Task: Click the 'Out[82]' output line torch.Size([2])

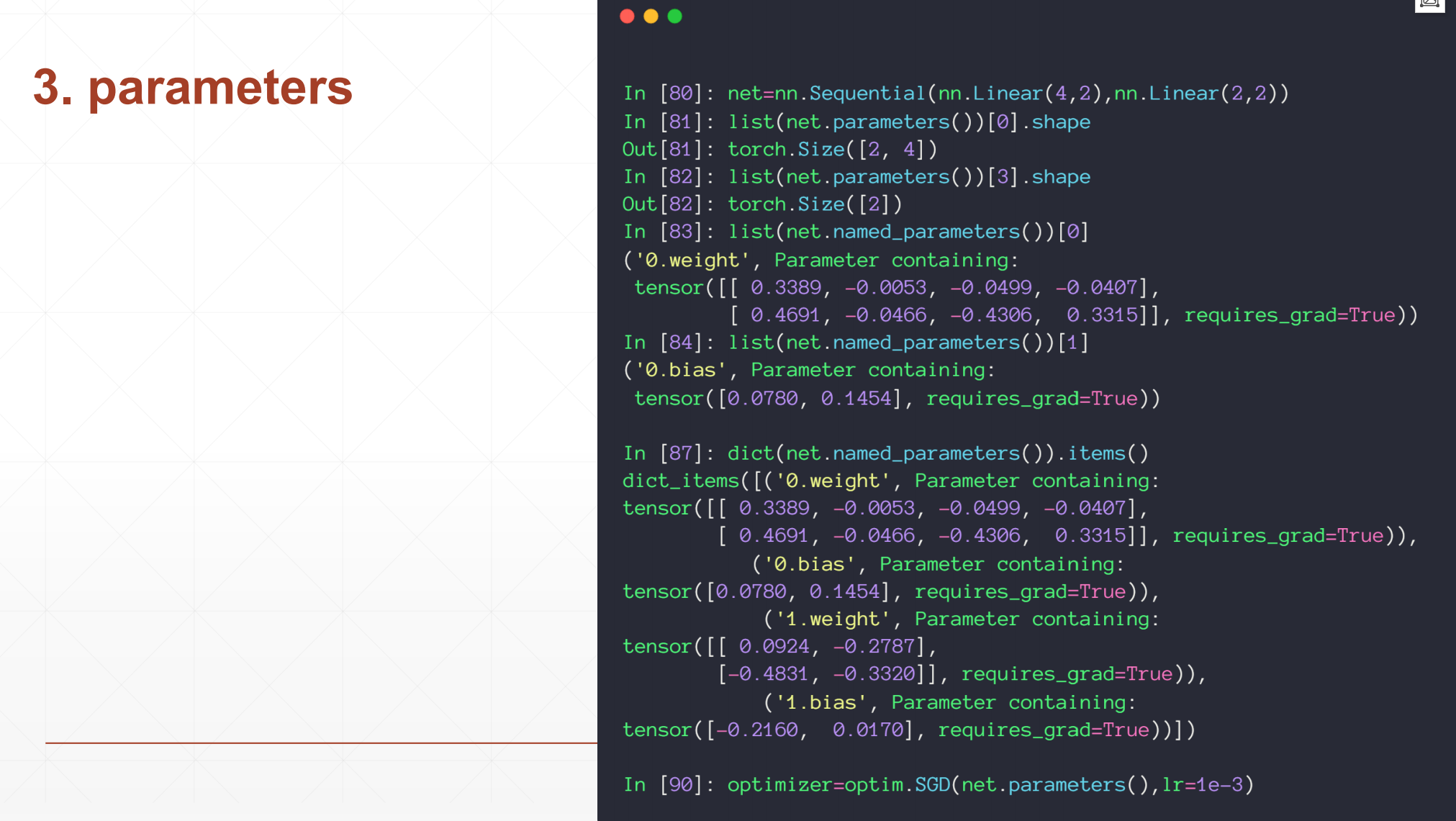Action: pos(761,204)
